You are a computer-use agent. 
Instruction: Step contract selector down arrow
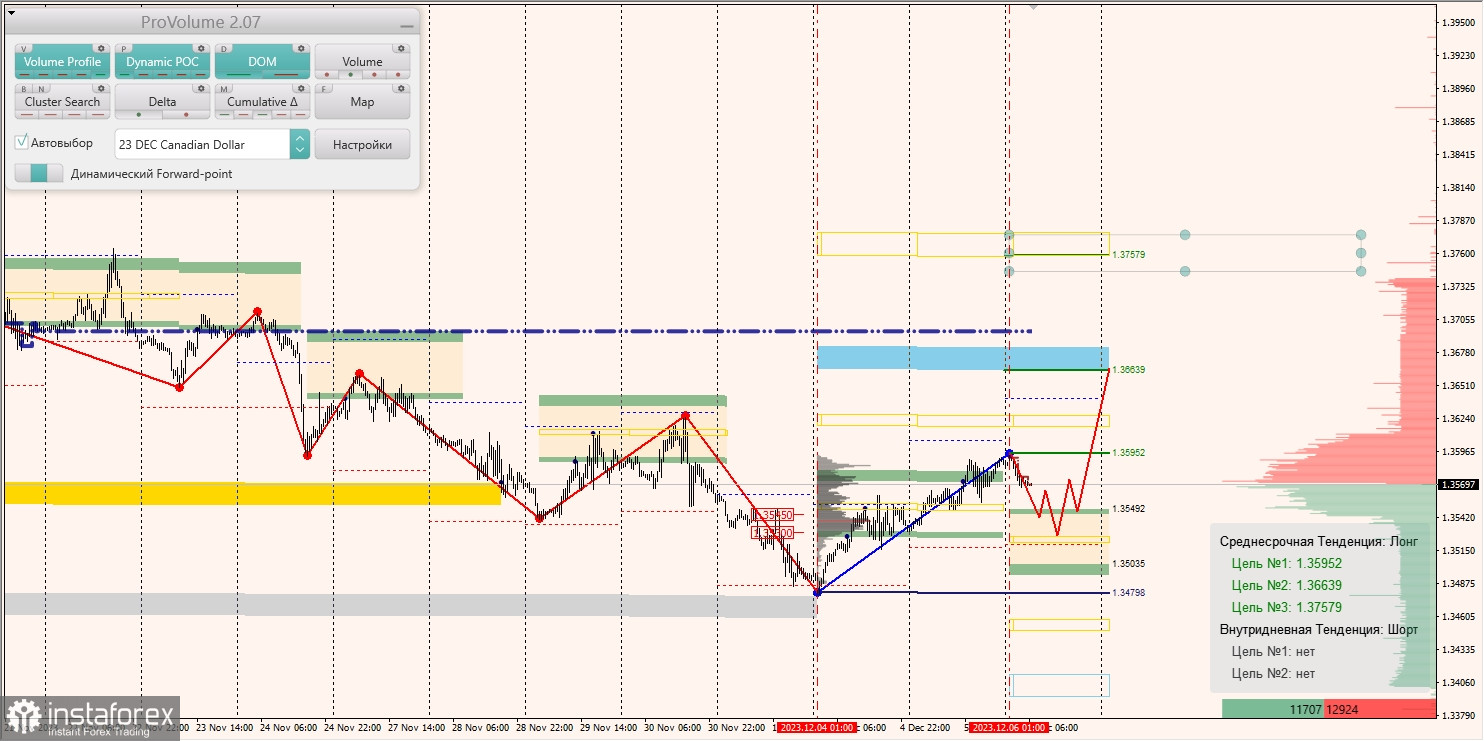pos(300,150)
